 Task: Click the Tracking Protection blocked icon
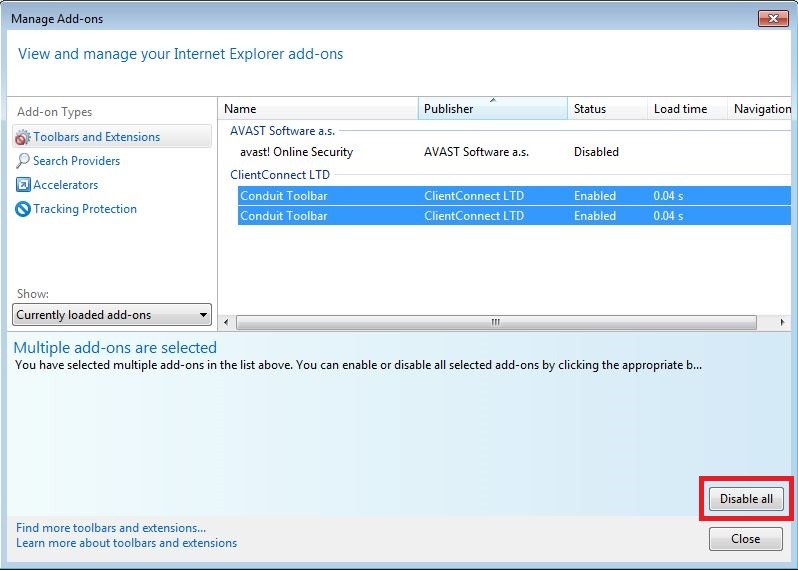22,209
